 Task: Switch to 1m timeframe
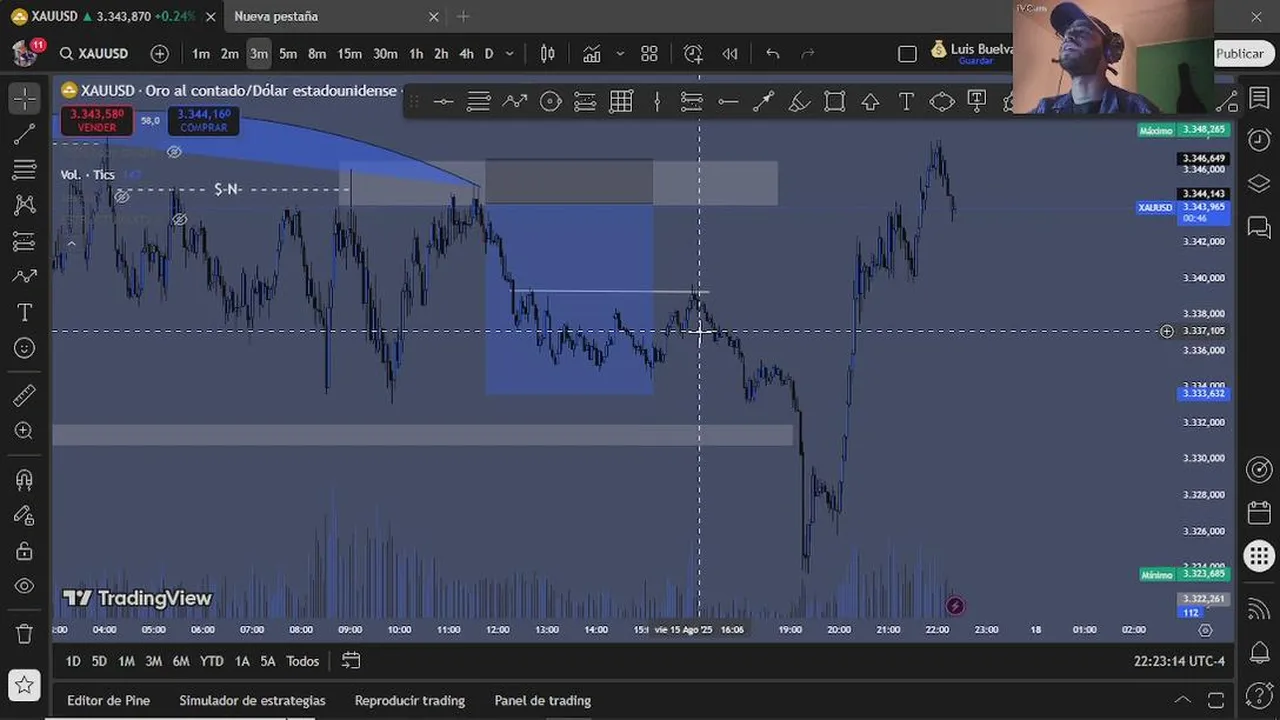[x=201, y=54]
